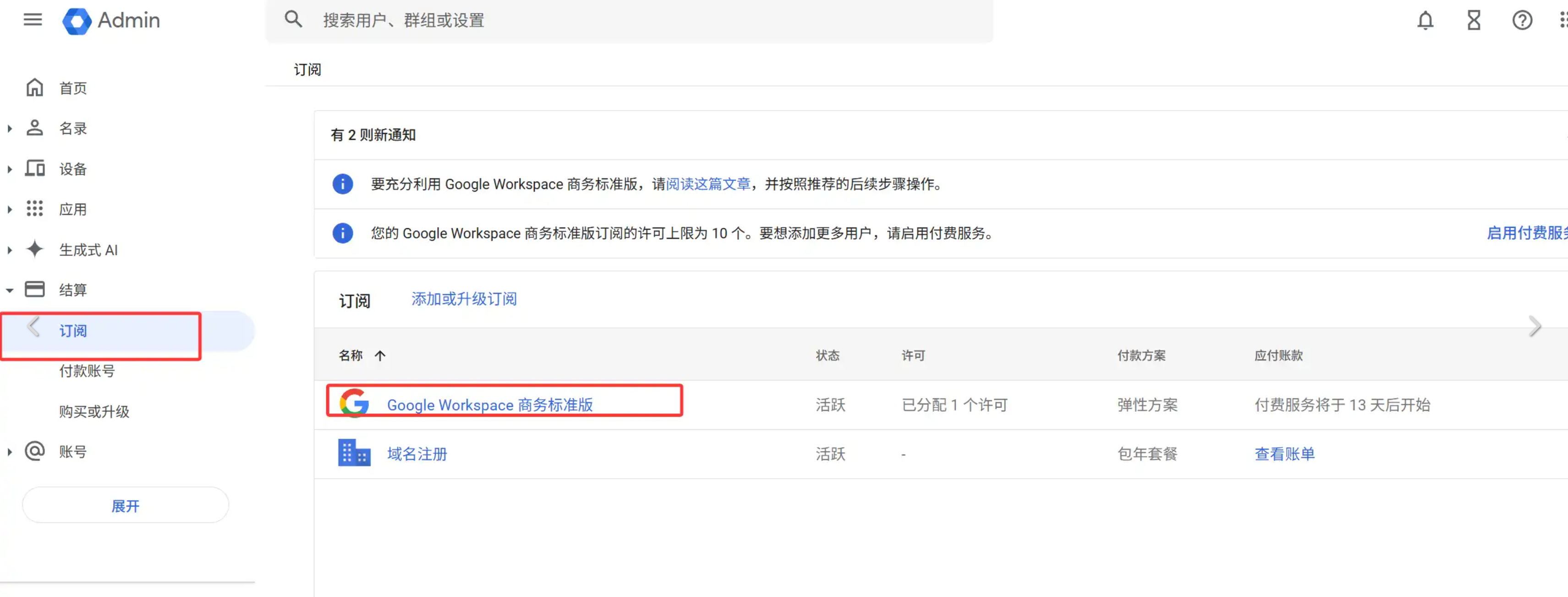Collapse the 结算 section arrow

click(10, 291)
